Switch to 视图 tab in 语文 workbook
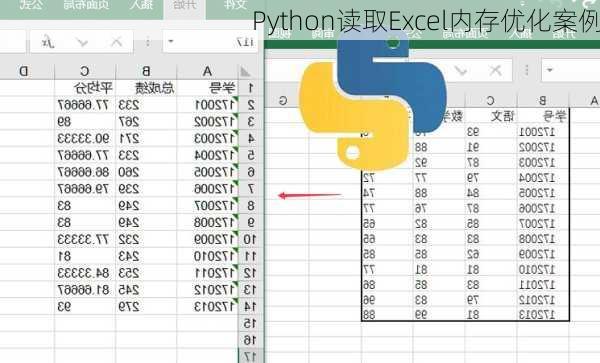Screen dimensions: 600x363 pyautogui.click(x=279, y=34)
